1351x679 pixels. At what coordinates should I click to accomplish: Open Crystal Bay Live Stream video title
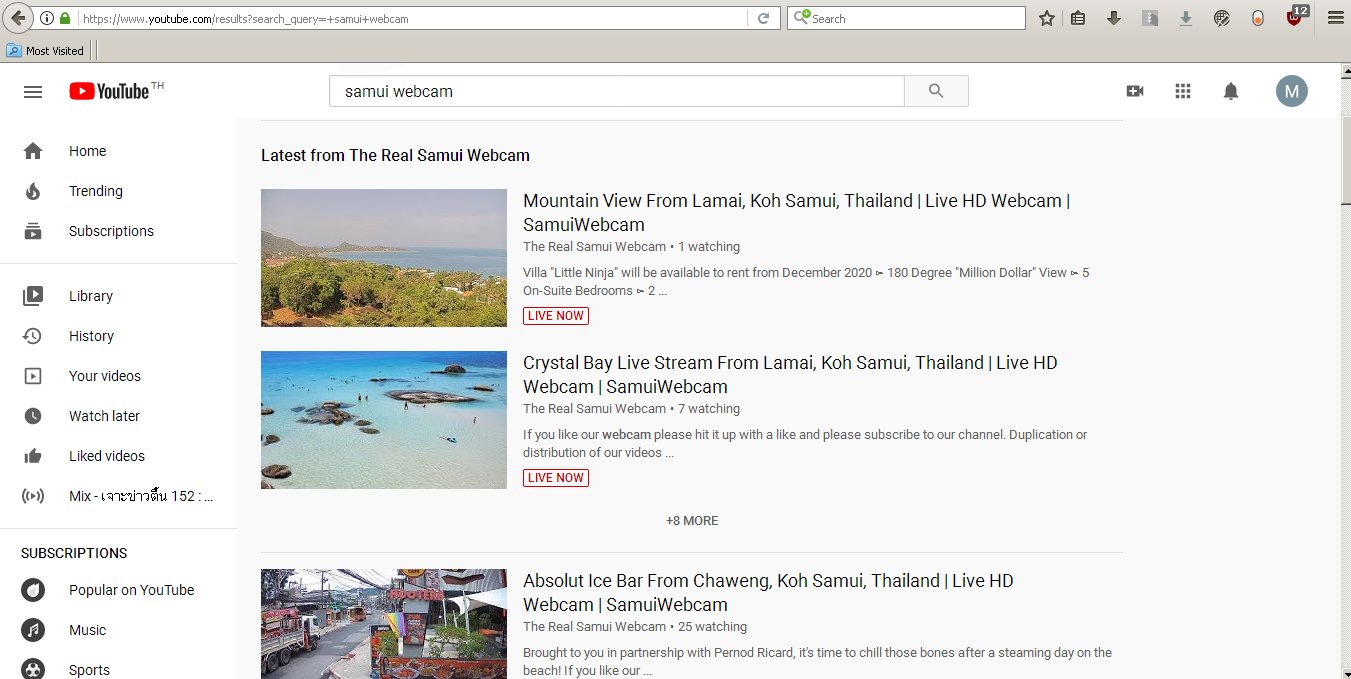pos(790,374)
